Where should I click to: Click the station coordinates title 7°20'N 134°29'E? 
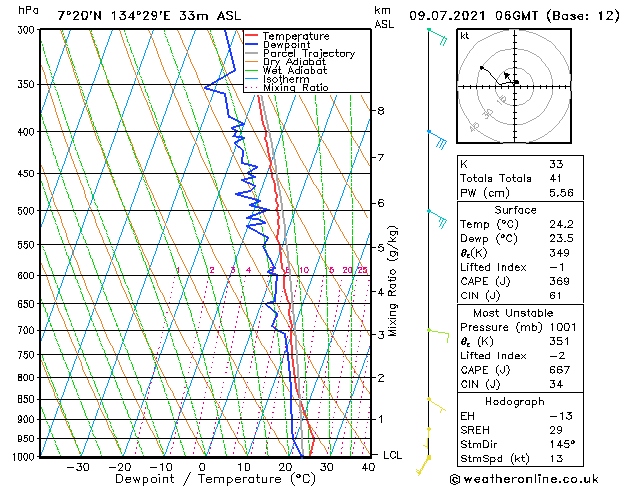pyautogui.click(x=114, y=16)
